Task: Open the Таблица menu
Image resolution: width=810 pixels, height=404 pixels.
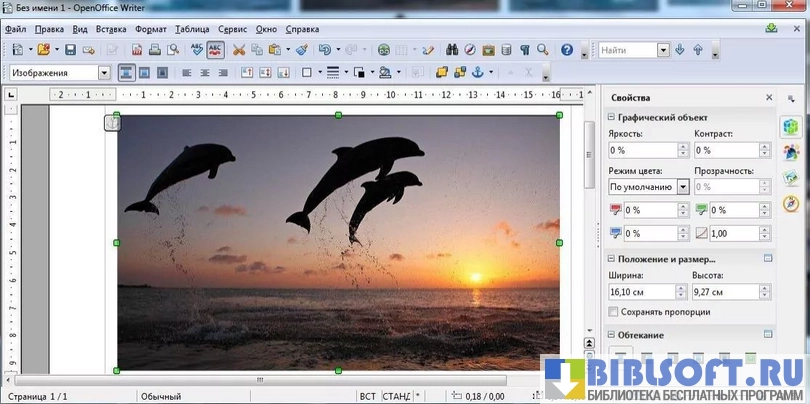Action: [x=192, y=29]
